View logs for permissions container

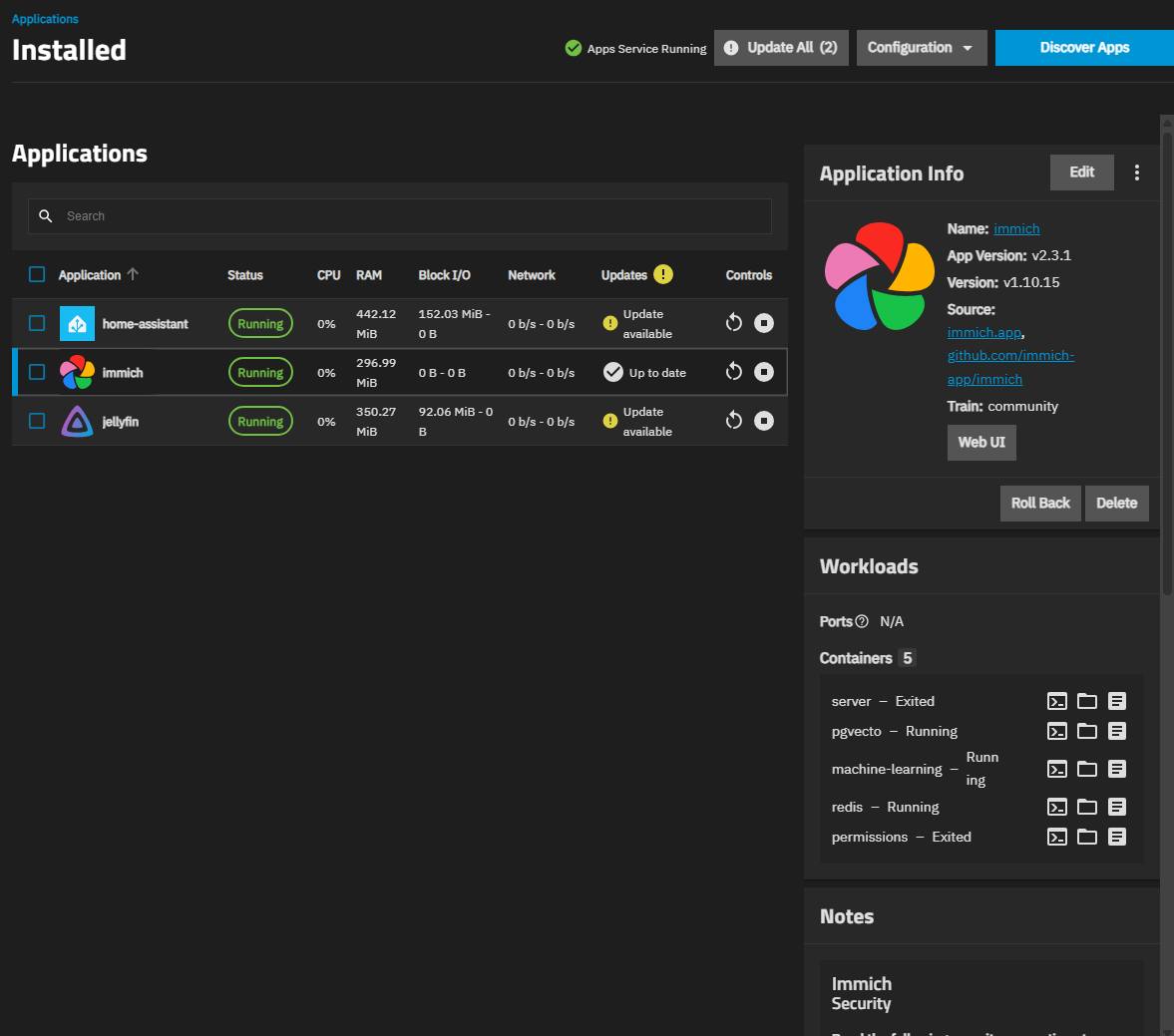point(1117,837)
